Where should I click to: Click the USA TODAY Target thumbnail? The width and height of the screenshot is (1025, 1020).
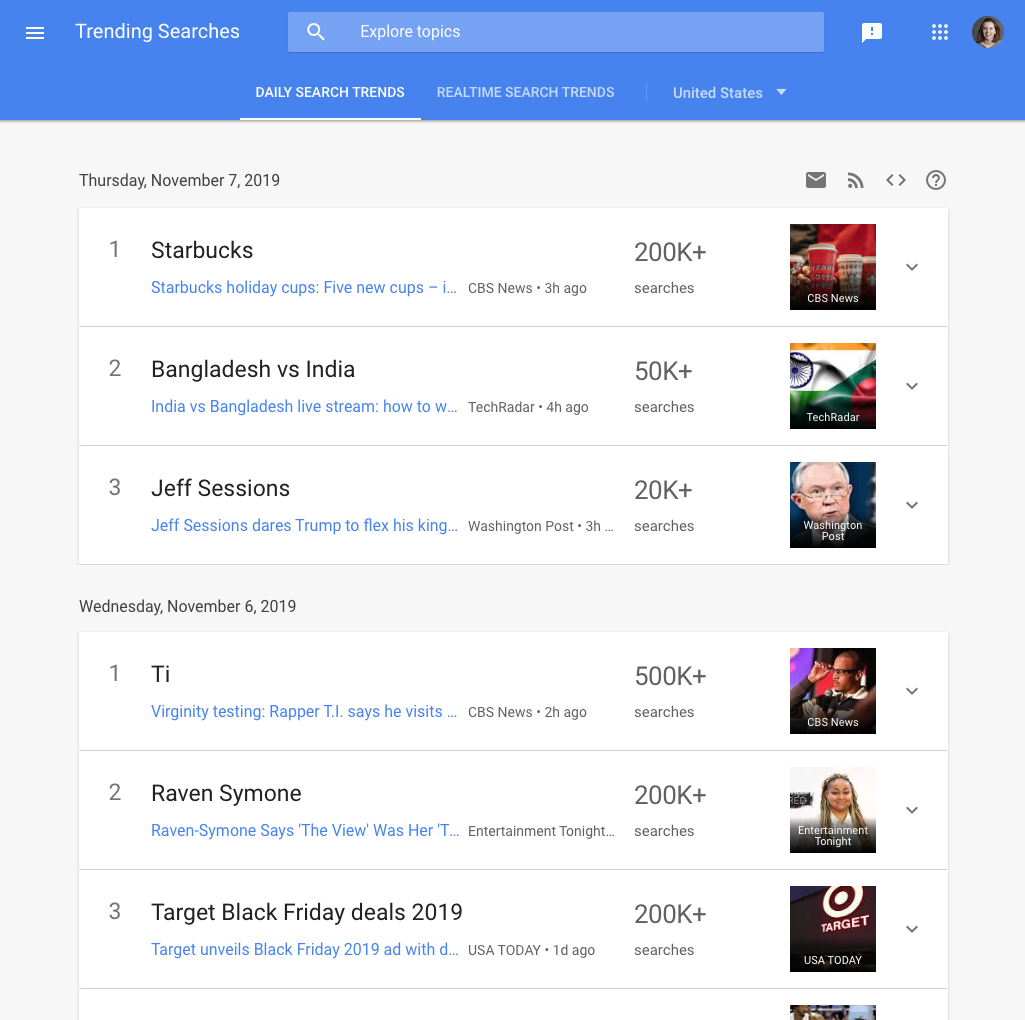click(x=833, y=928)
